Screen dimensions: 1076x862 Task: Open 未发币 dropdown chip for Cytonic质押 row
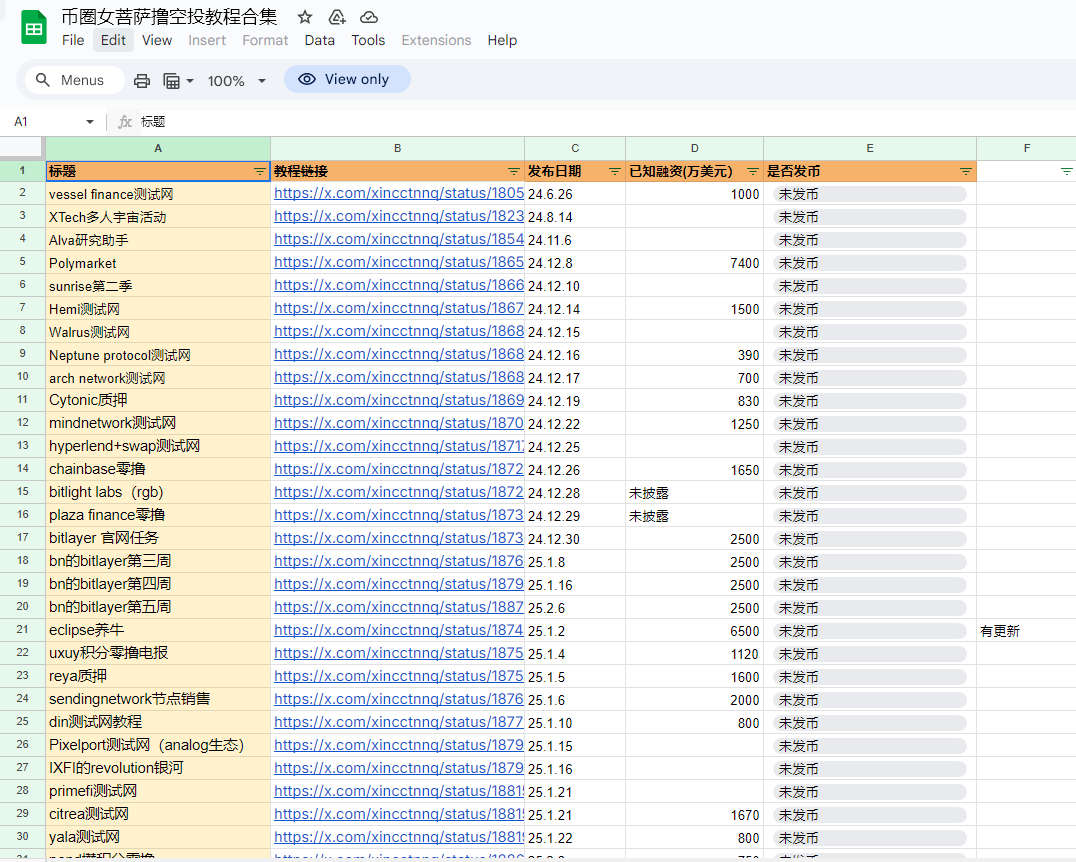(x=869, y=401)
